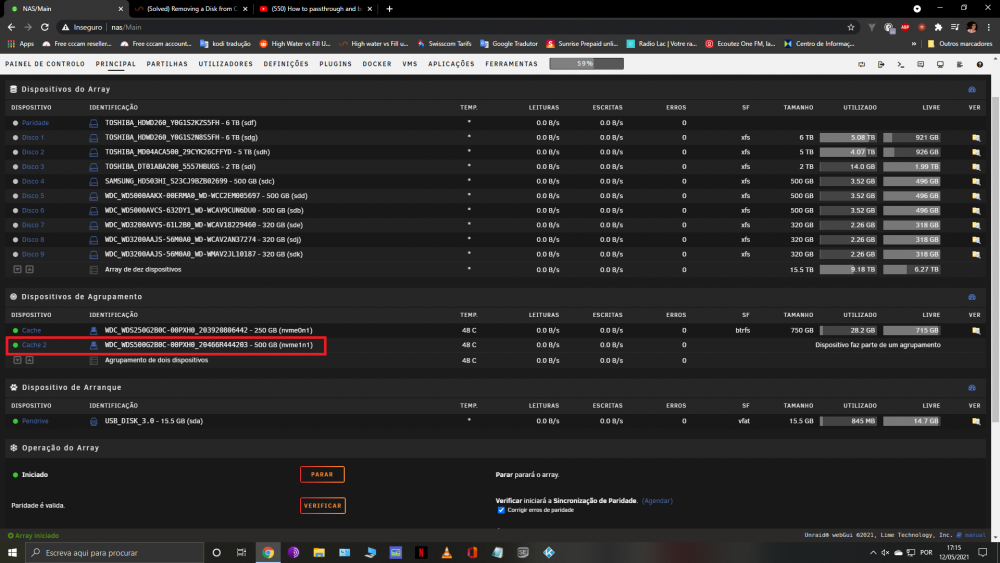The image size is (1000, 563).
Task: Open the DOCKER tab
Action: [x=377, y=64]
